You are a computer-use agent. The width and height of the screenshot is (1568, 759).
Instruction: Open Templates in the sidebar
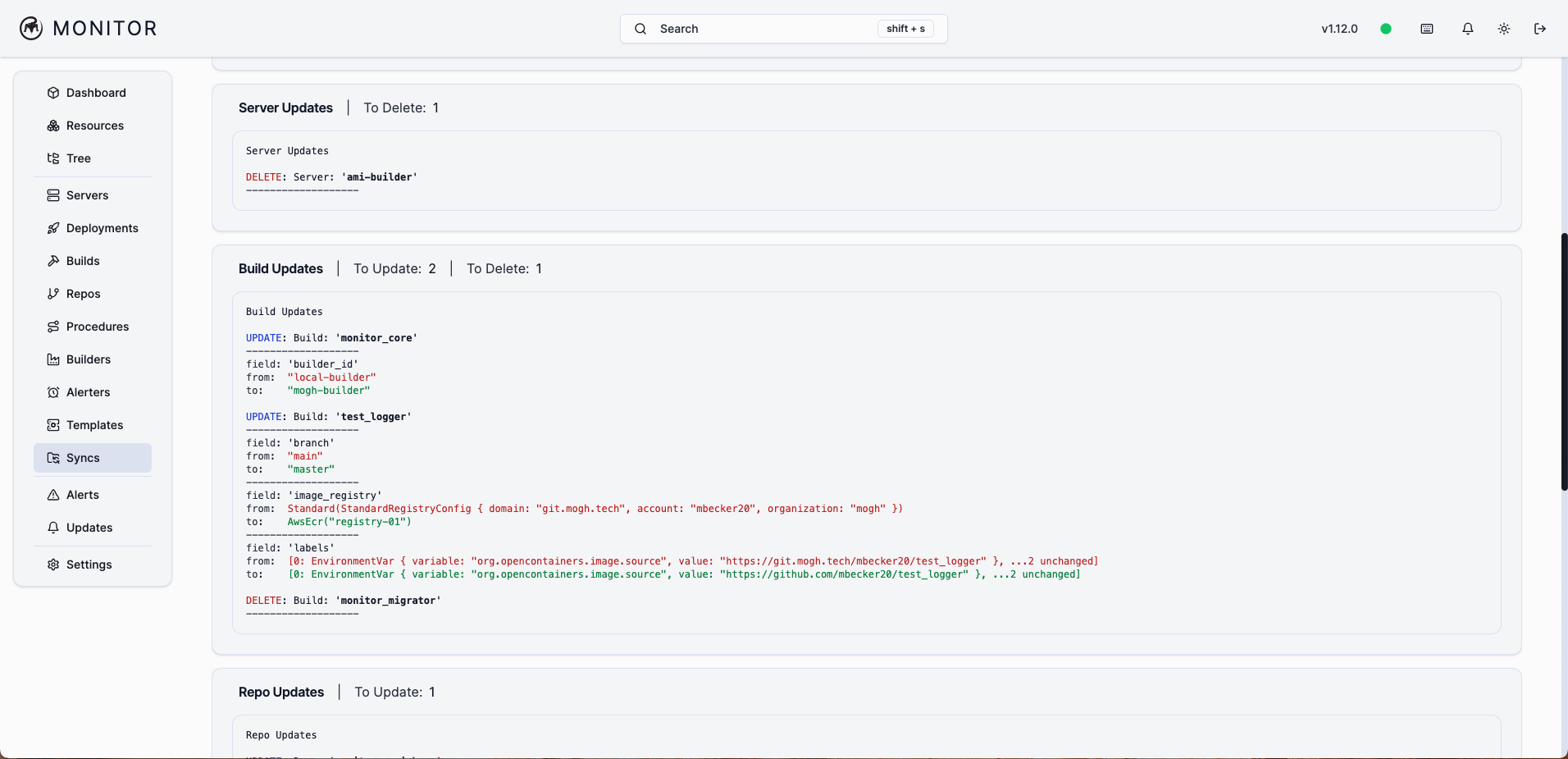(x=93, y=425)
